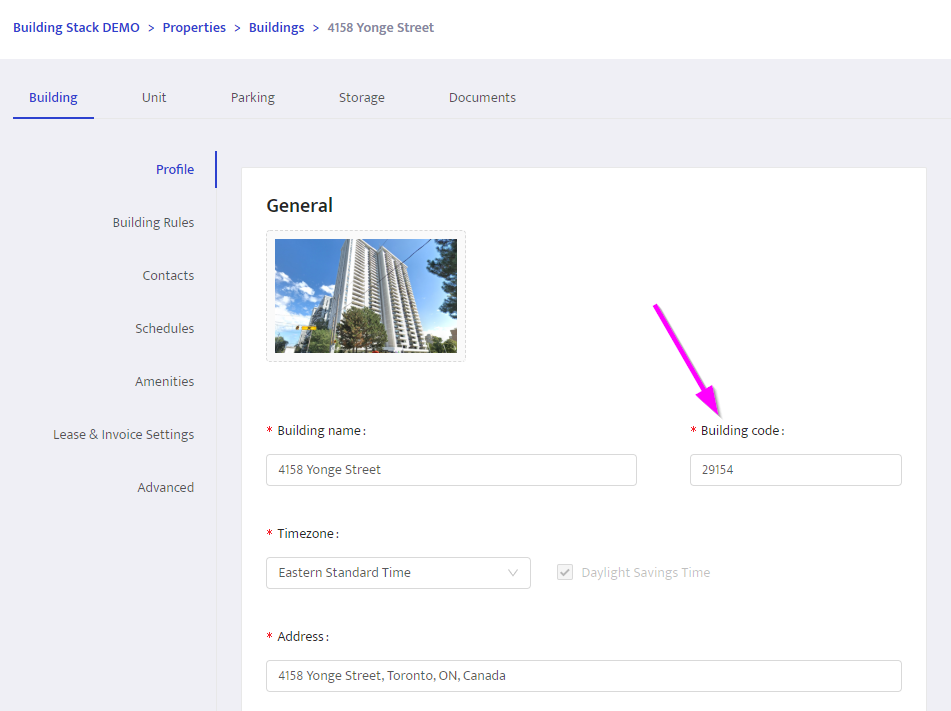Navigate to Buildings breadcrumb link
This screenshot has height=711, width=951.
tap(276, 28)
